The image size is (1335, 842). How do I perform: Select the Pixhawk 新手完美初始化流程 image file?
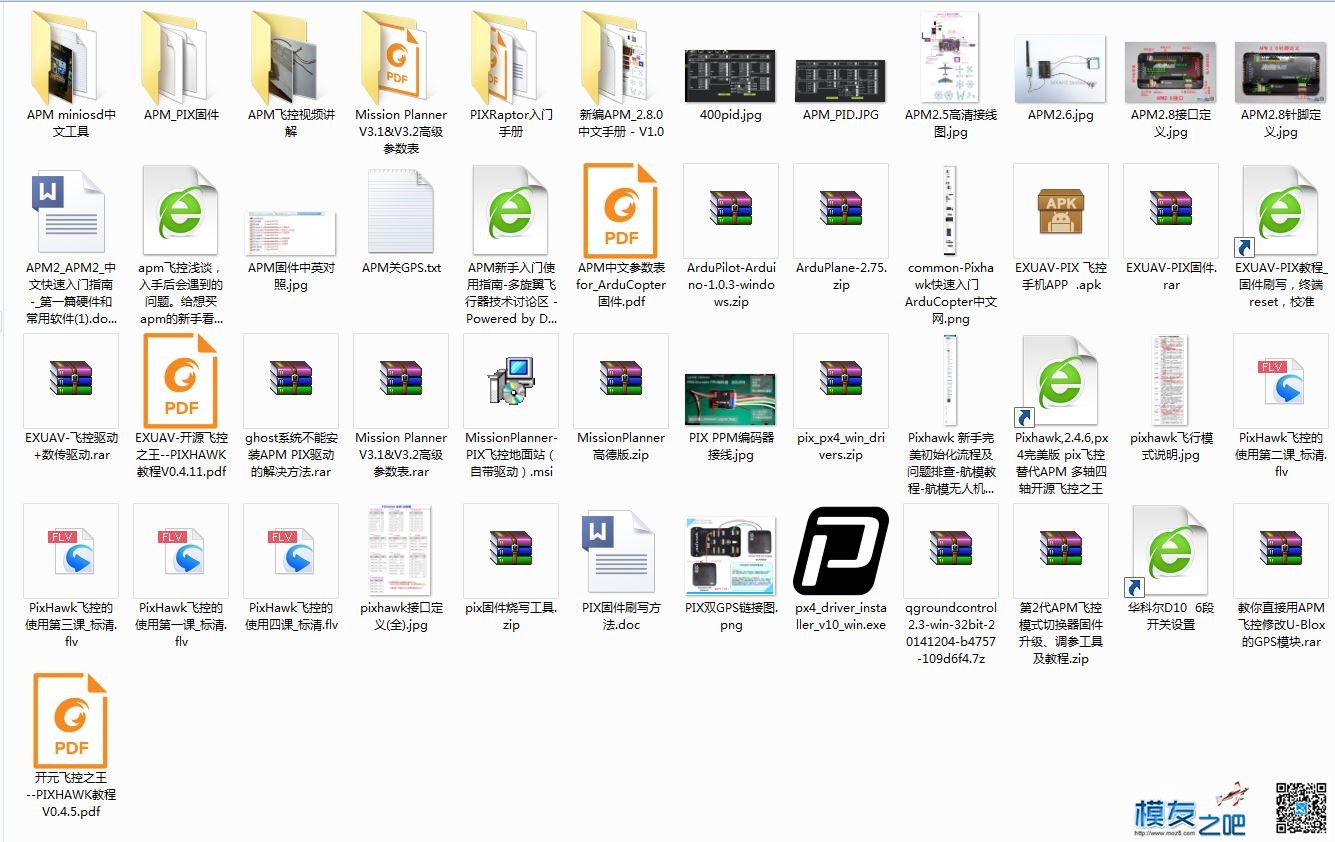tap(951, 382)
